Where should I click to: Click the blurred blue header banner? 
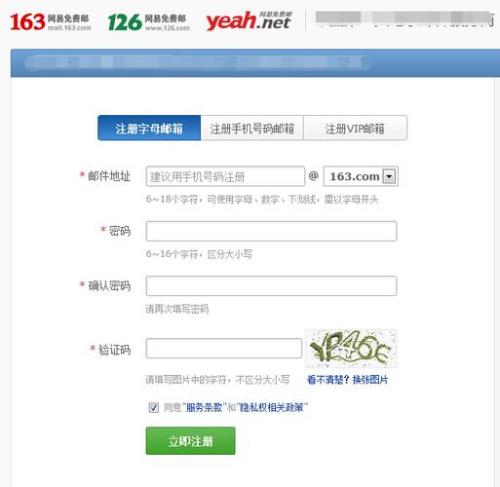(x=255, y=63)
